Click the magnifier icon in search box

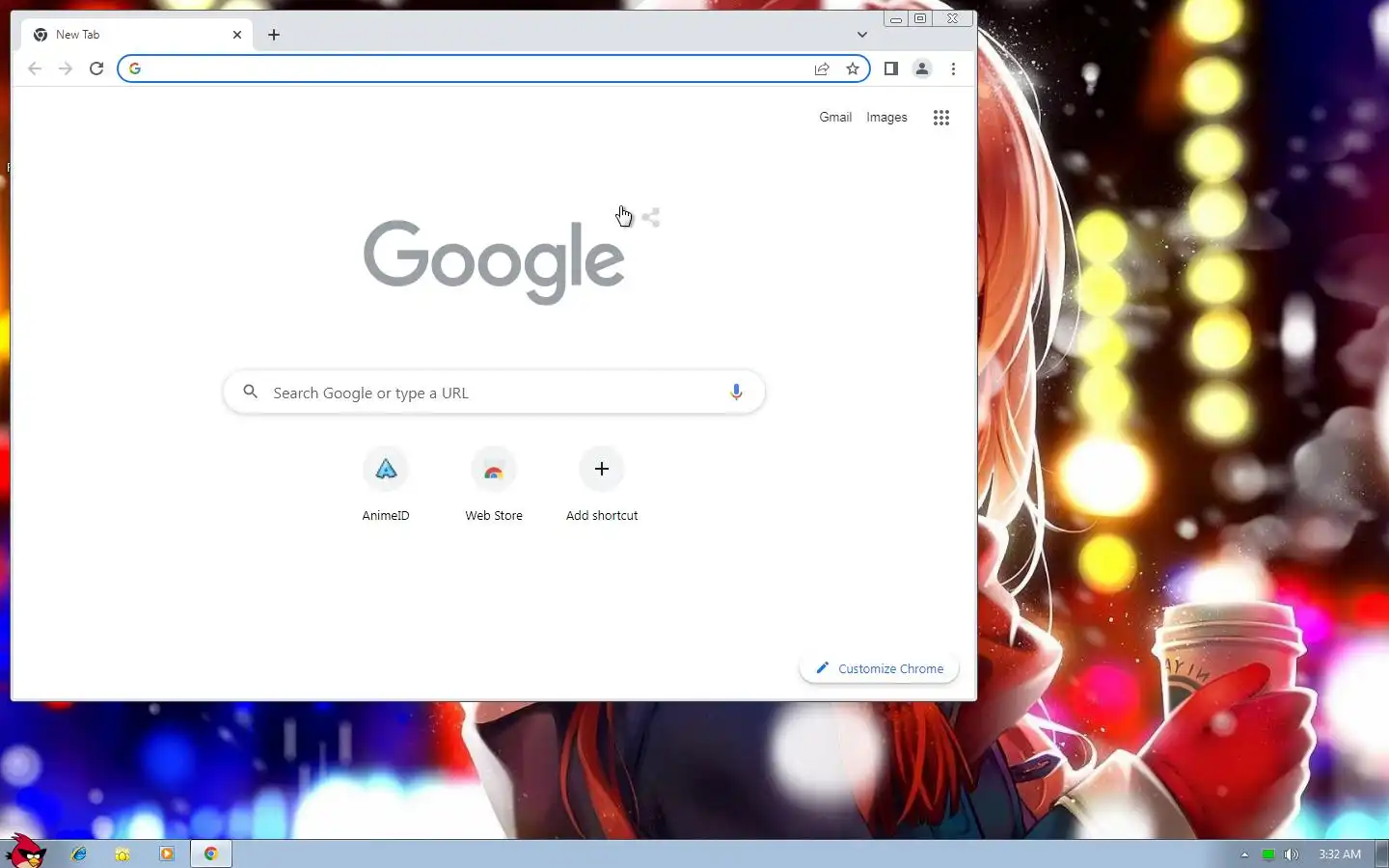pos(251,392)
